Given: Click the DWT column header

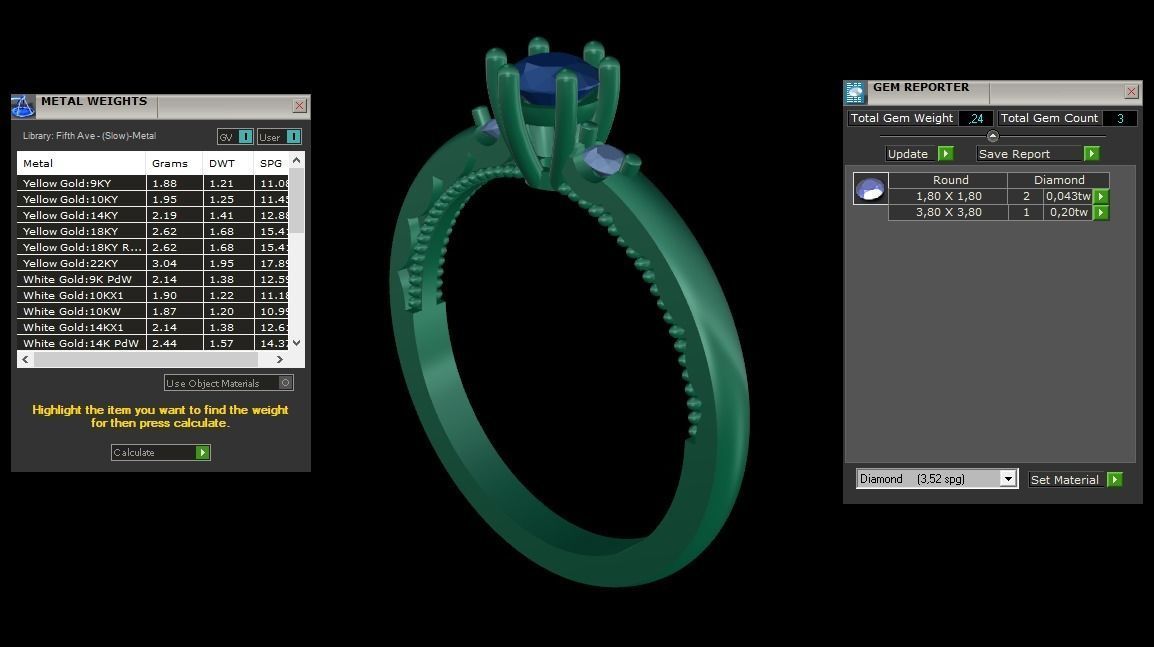Looking at the screenshot, I should click(x=228, y=163).
